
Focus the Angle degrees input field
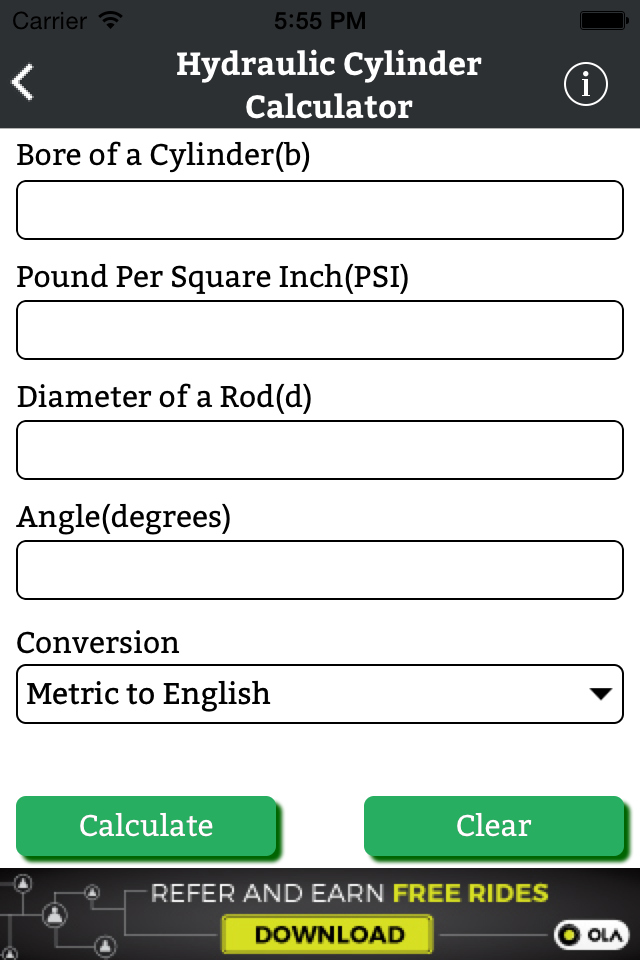pyautogui.click(x=320, y=570)
